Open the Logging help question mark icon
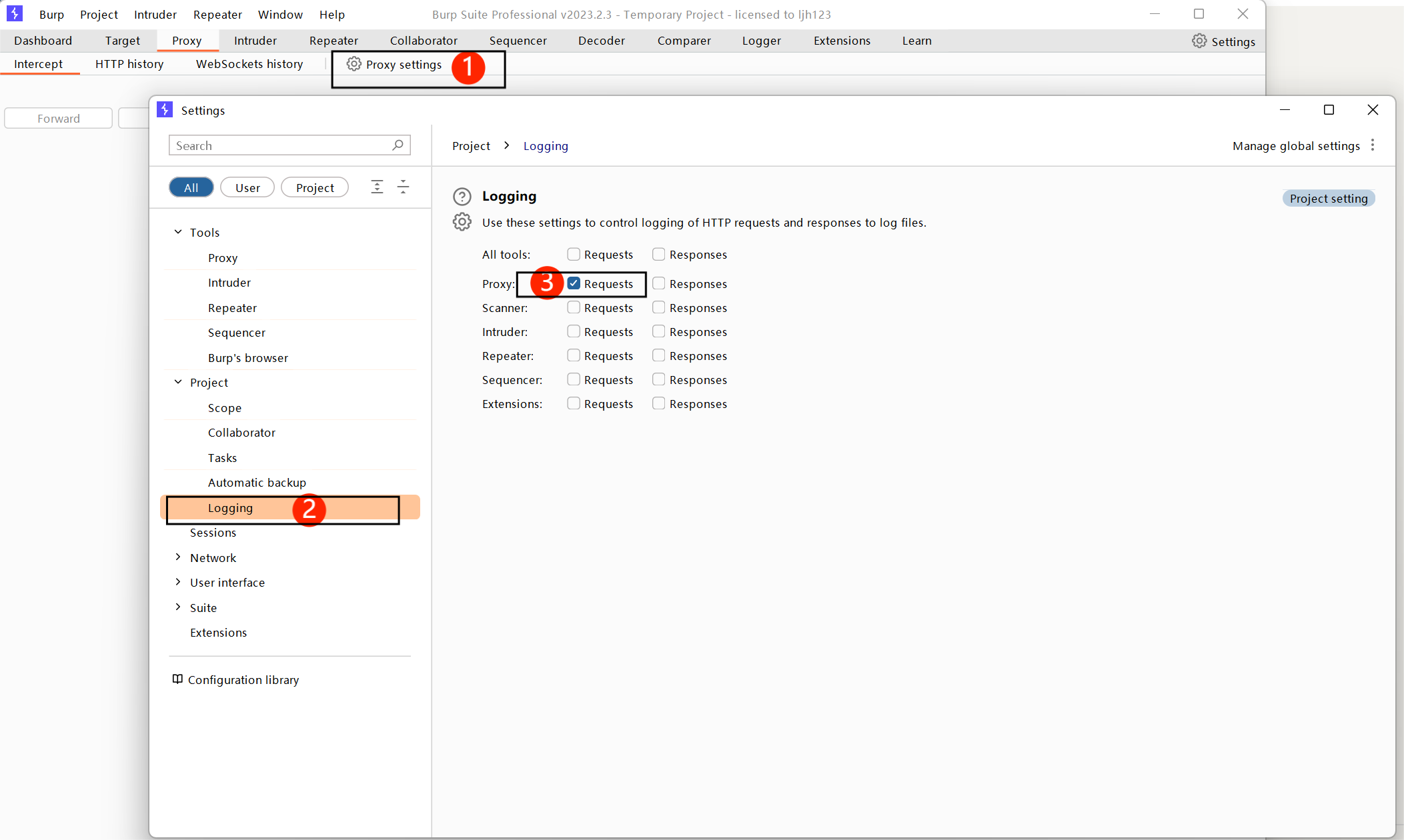 pyautogui.click(x=462, y=197)
